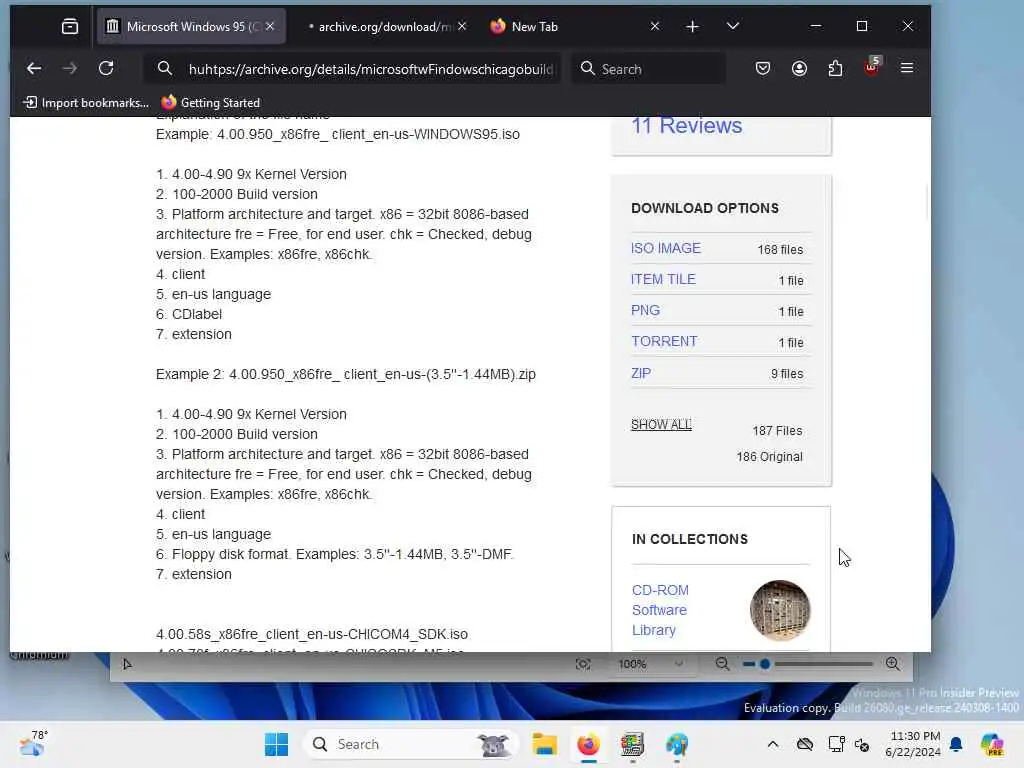Open File Explorer from taskbar
This screenshot has width=1024, height=768.
click(x=544, y=744)
